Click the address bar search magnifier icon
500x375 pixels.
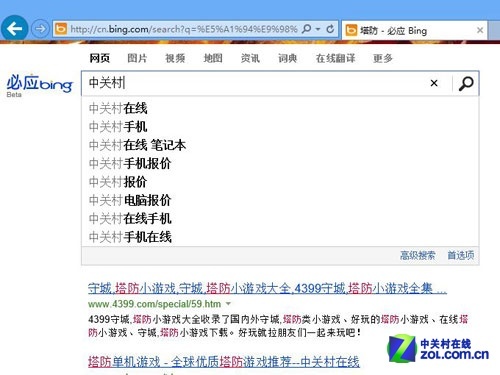click(x=306, y=29)
